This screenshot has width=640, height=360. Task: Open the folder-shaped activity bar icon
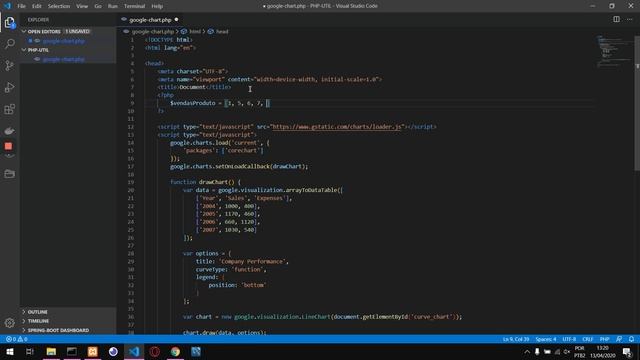coord(10,174)
